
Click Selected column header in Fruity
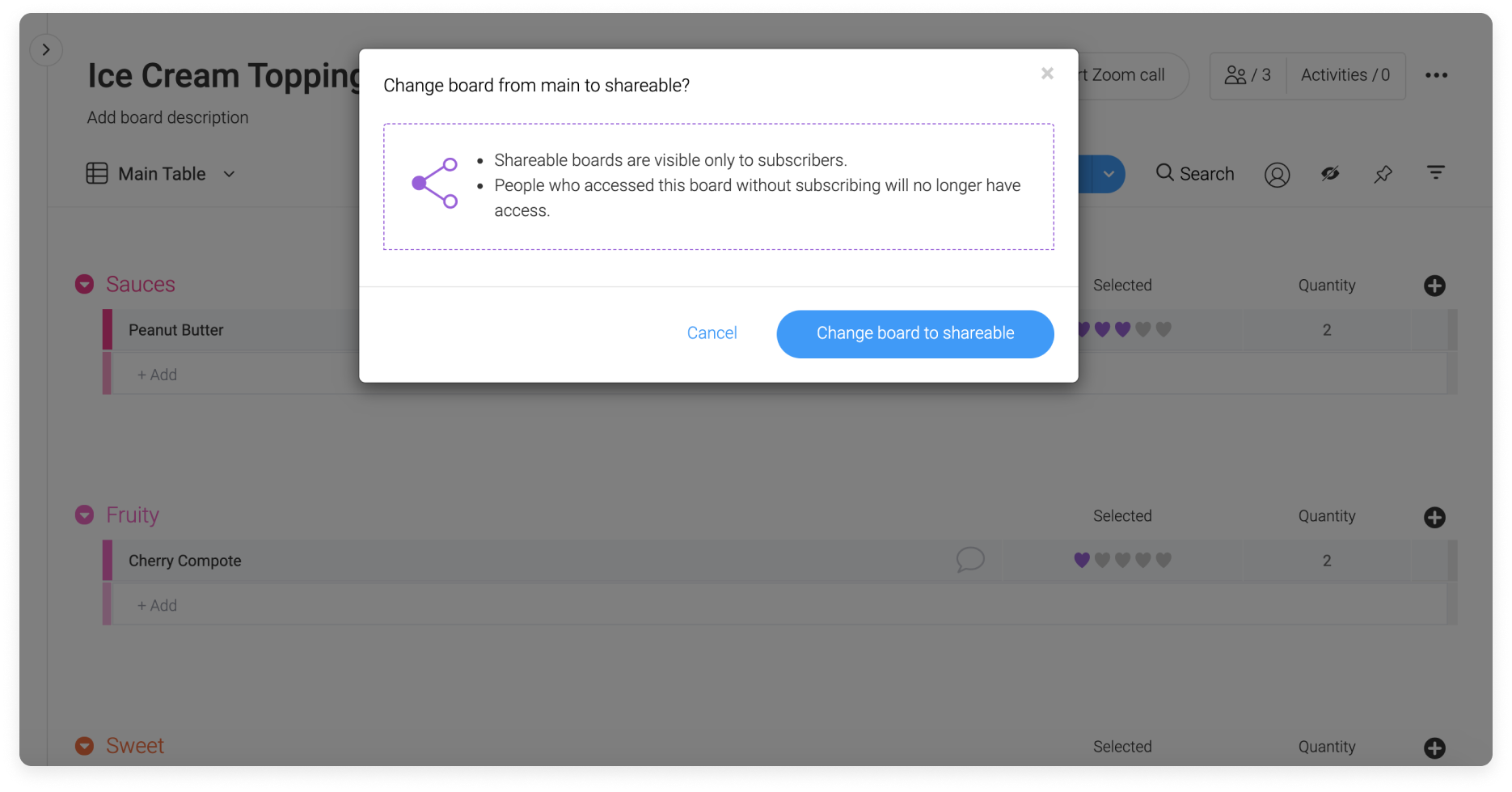[x=1122, y=516]
